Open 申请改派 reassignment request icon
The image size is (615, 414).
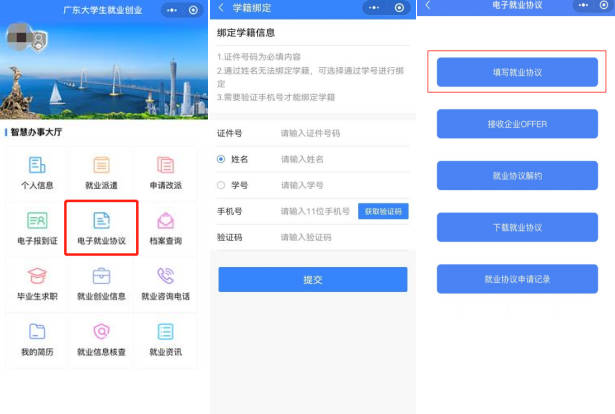pyautogui.click(x=165, y=173)
